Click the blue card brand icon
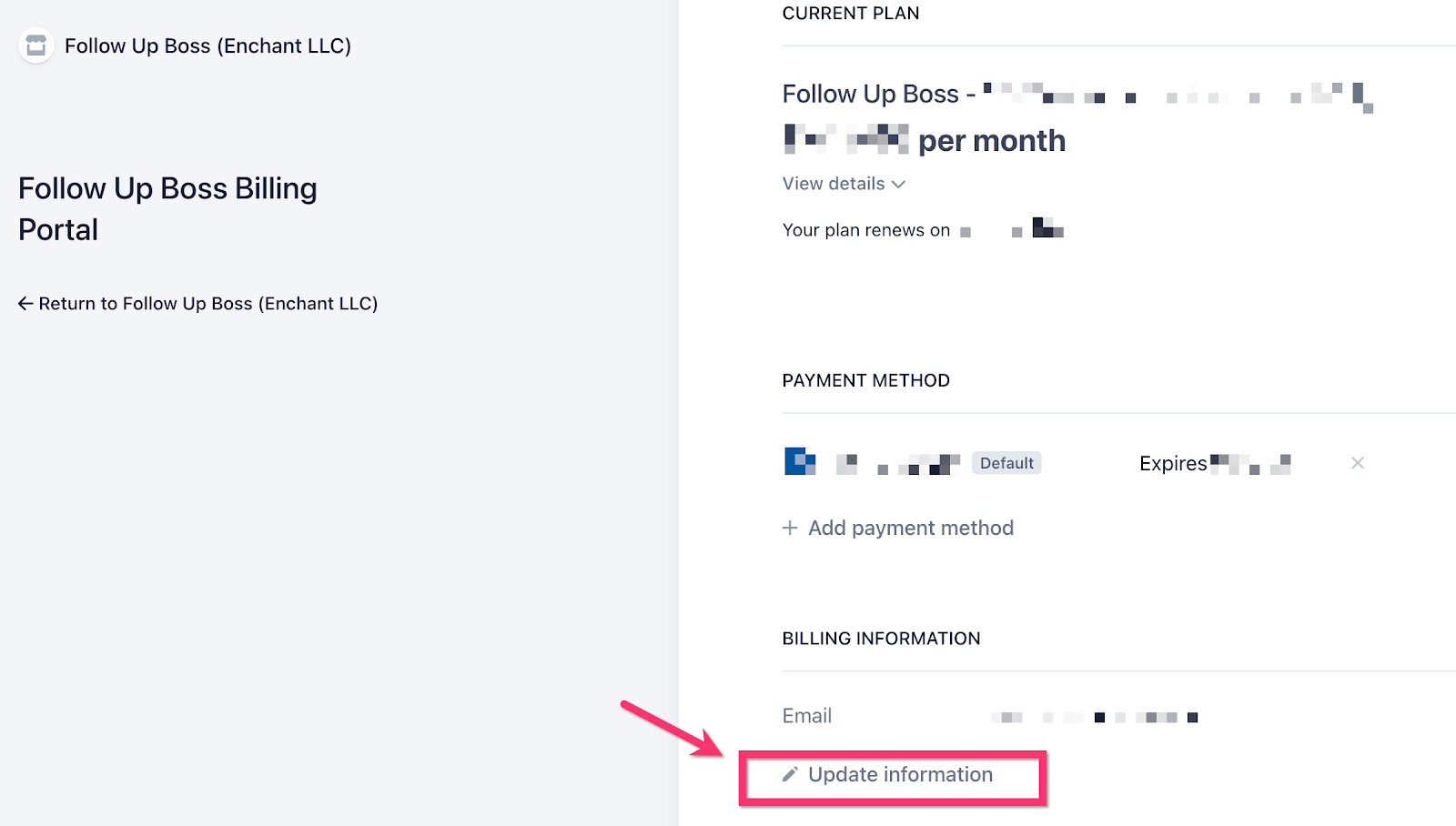The width and height of the screenshot is (1456, 826). pos(800,462)
